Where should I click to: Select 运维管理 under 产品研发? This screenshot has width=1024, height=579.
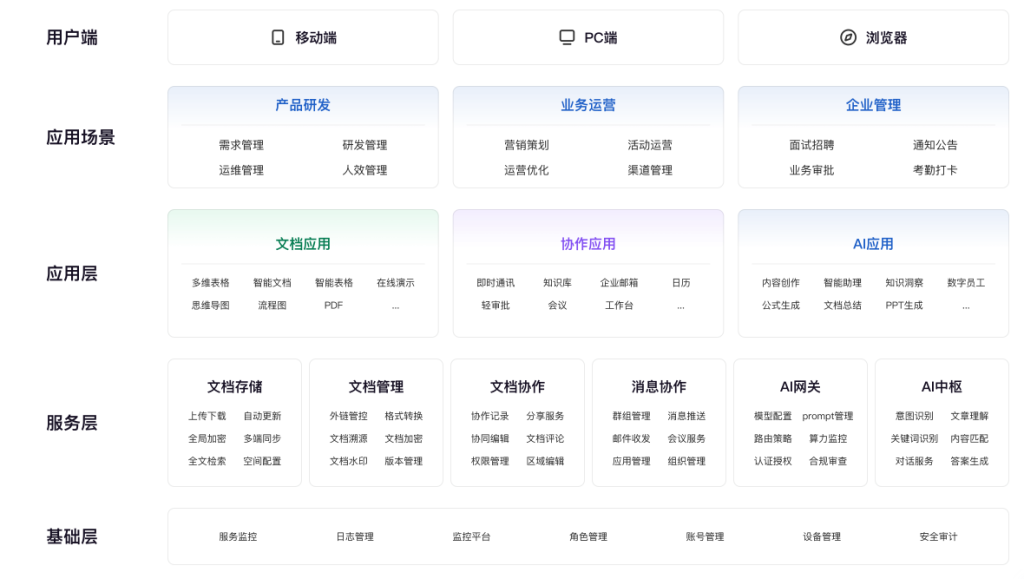point(241,170)
